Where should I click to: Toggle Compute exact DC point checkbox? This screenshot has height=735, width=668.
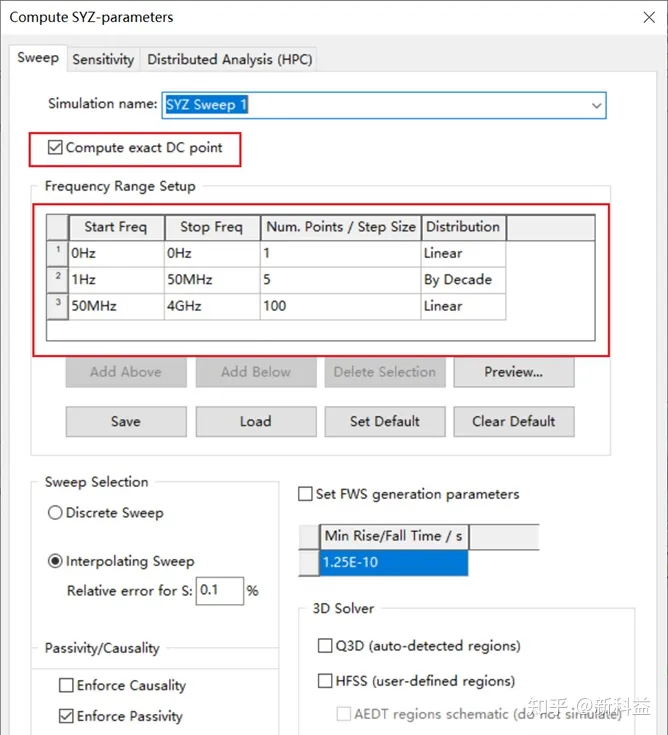pos(55,148)
